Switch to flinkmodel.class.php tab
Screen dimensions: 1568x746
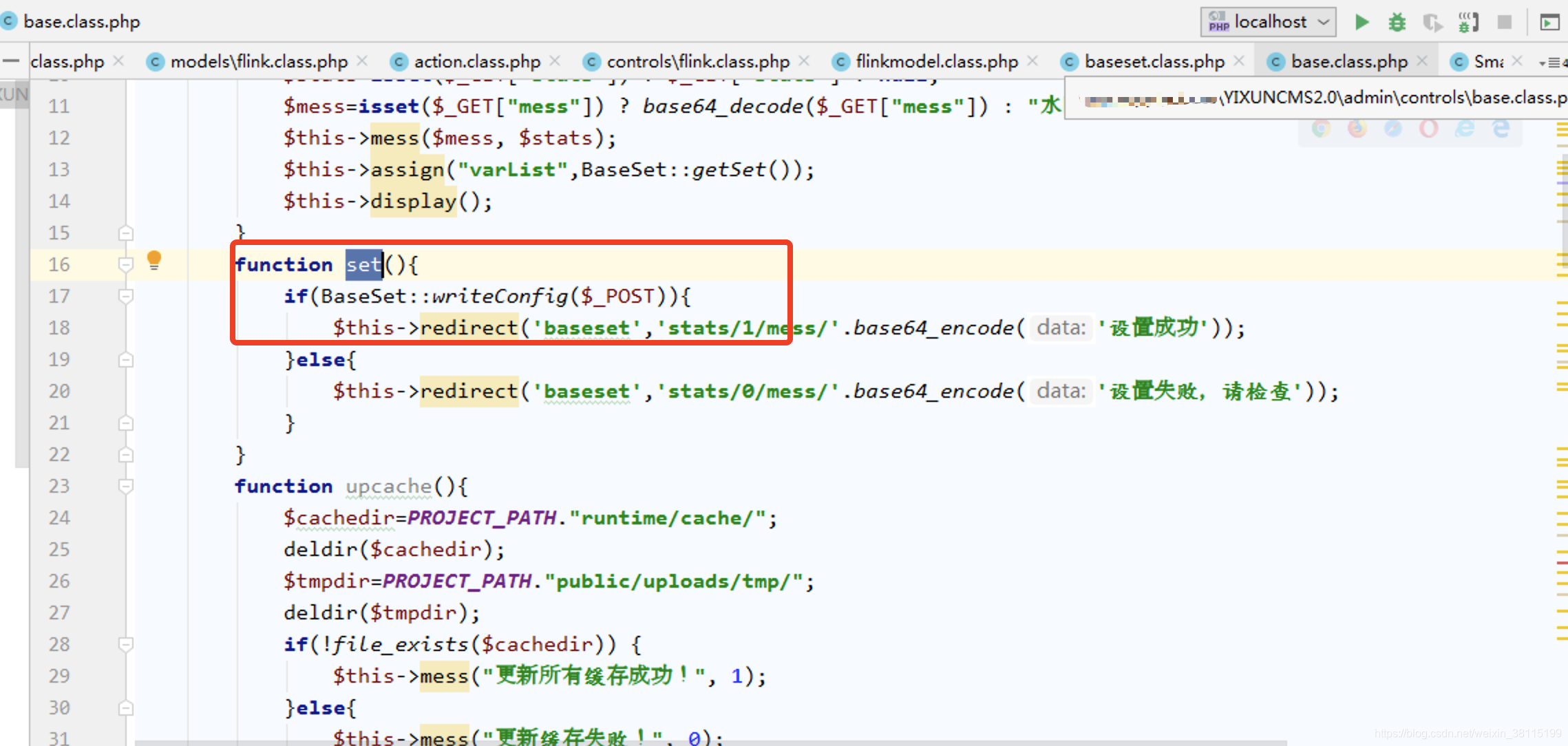pos(937,62)
